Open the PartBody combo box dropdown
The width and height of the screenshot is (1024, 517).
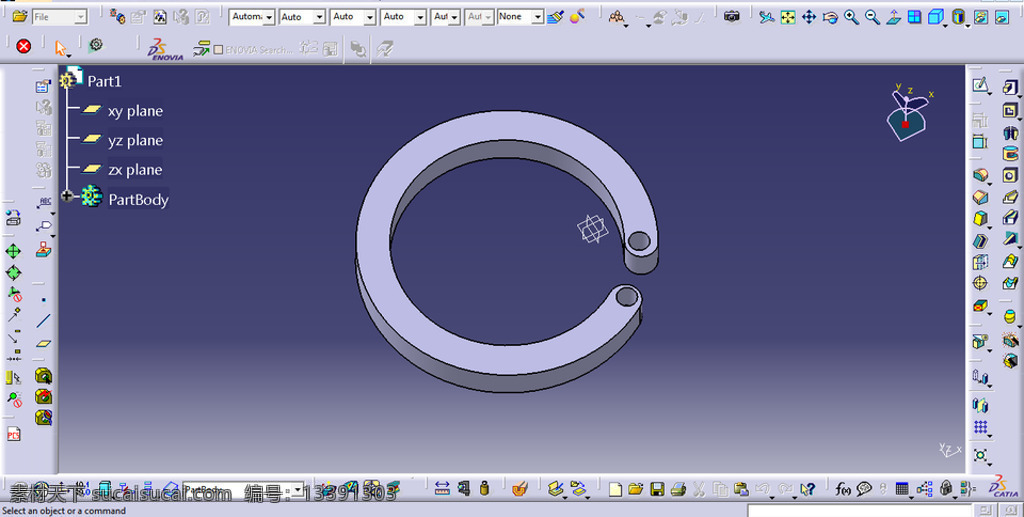(x=298, y=490)
